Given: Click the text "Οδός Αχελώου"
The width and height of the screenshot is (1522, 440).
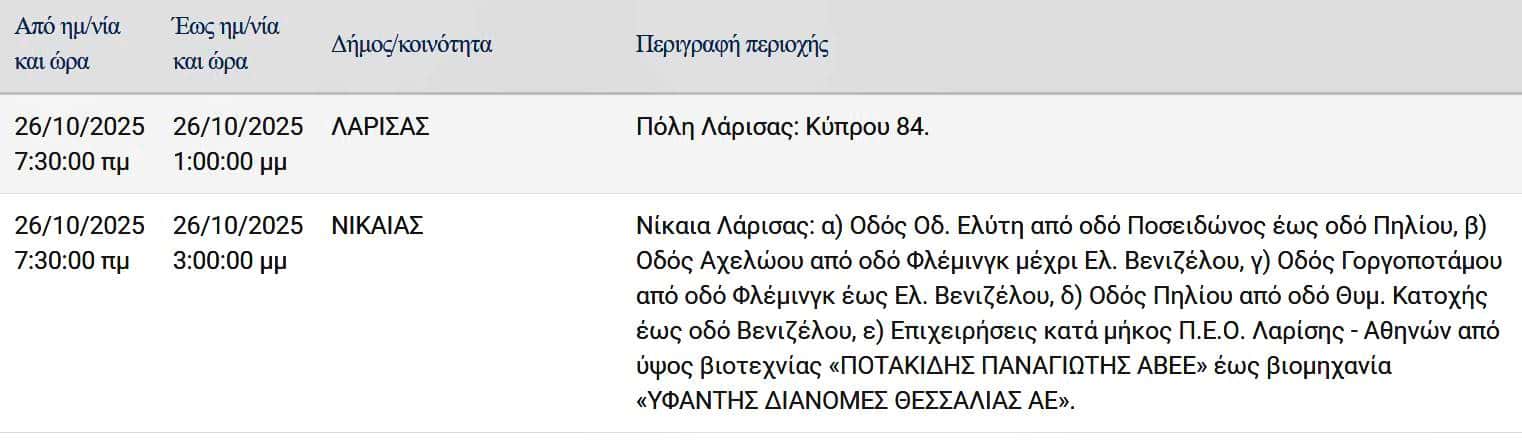Looking at the screenshot, I should coord(698,262).
